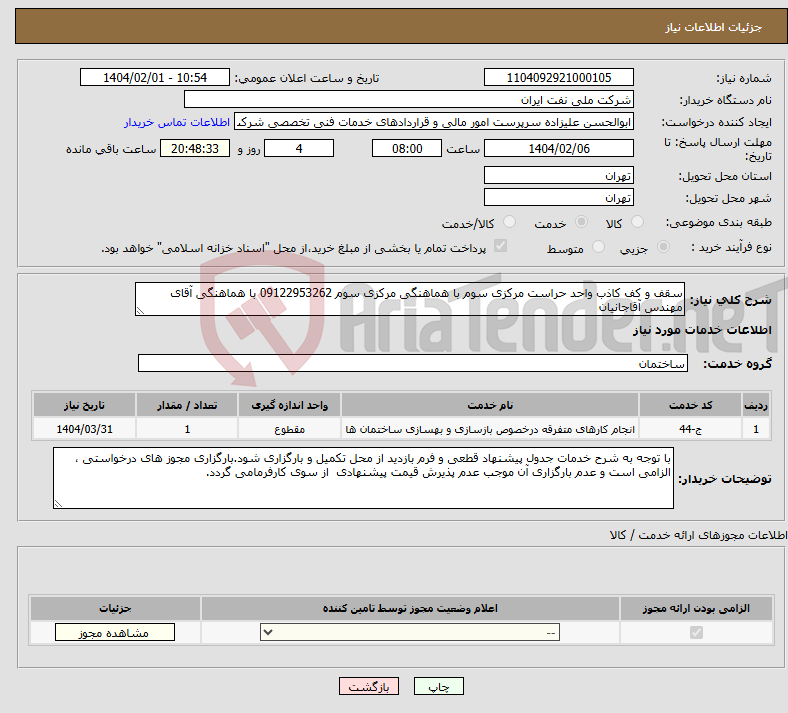Screen dimensions: 788x713
Task: Toggle the mandatory license checkbox
Action: pyautogui.click(x=697, y=632)
